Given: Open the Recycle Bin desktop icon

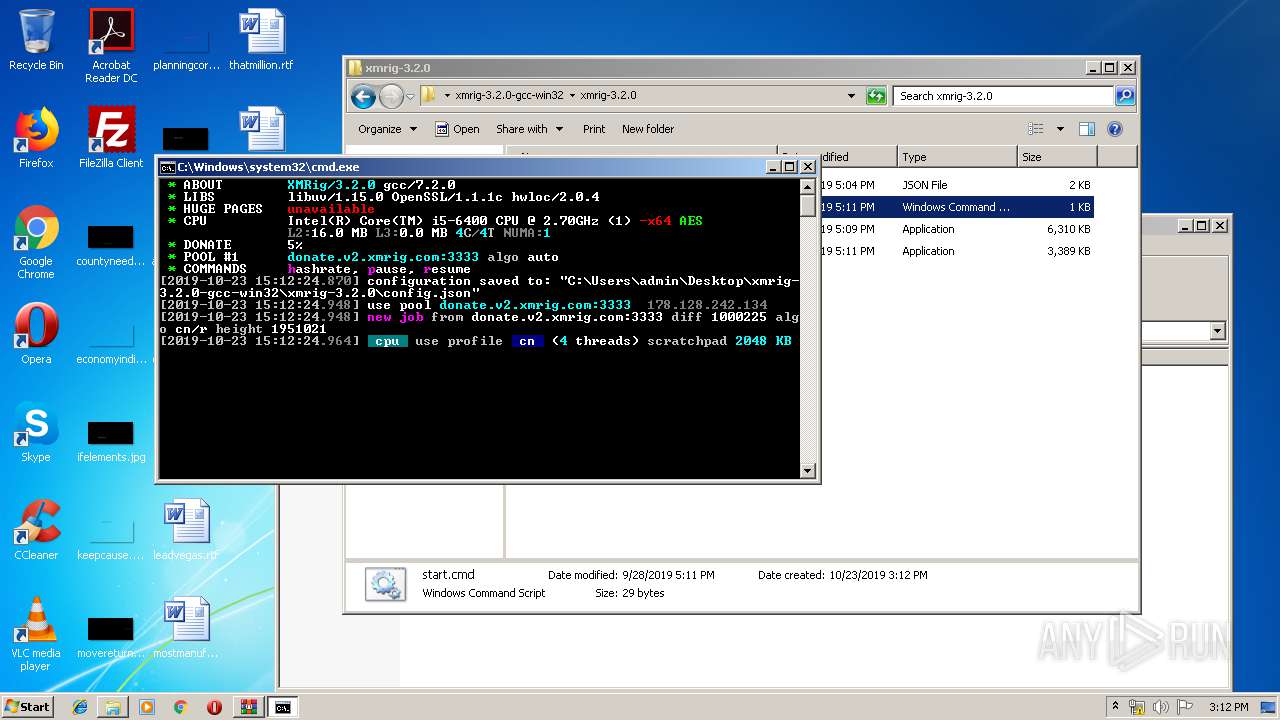Looking at the screenshot, I should (x=36, y=40).
